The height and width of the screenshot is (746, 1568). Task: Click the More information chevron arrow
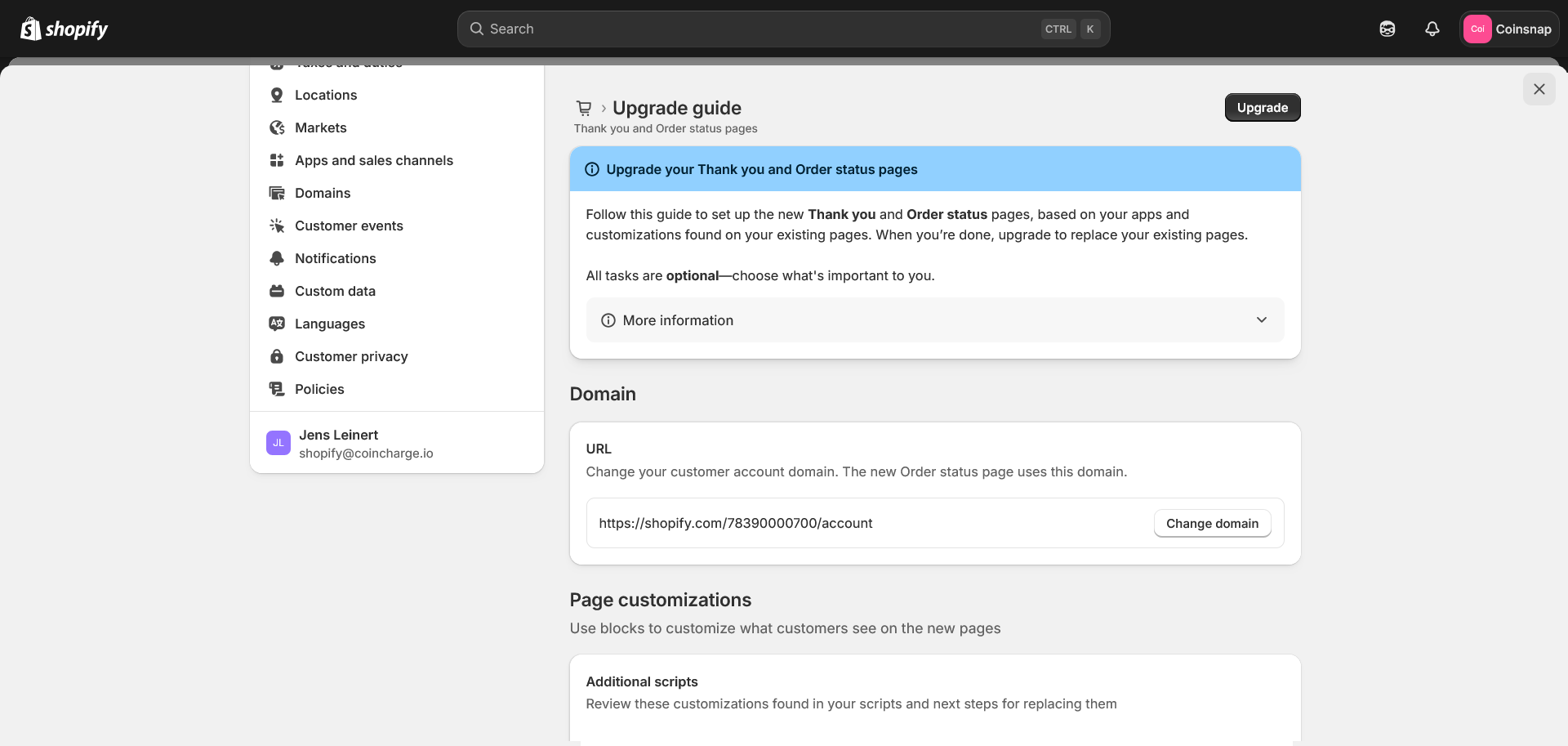click(1261, 320)
